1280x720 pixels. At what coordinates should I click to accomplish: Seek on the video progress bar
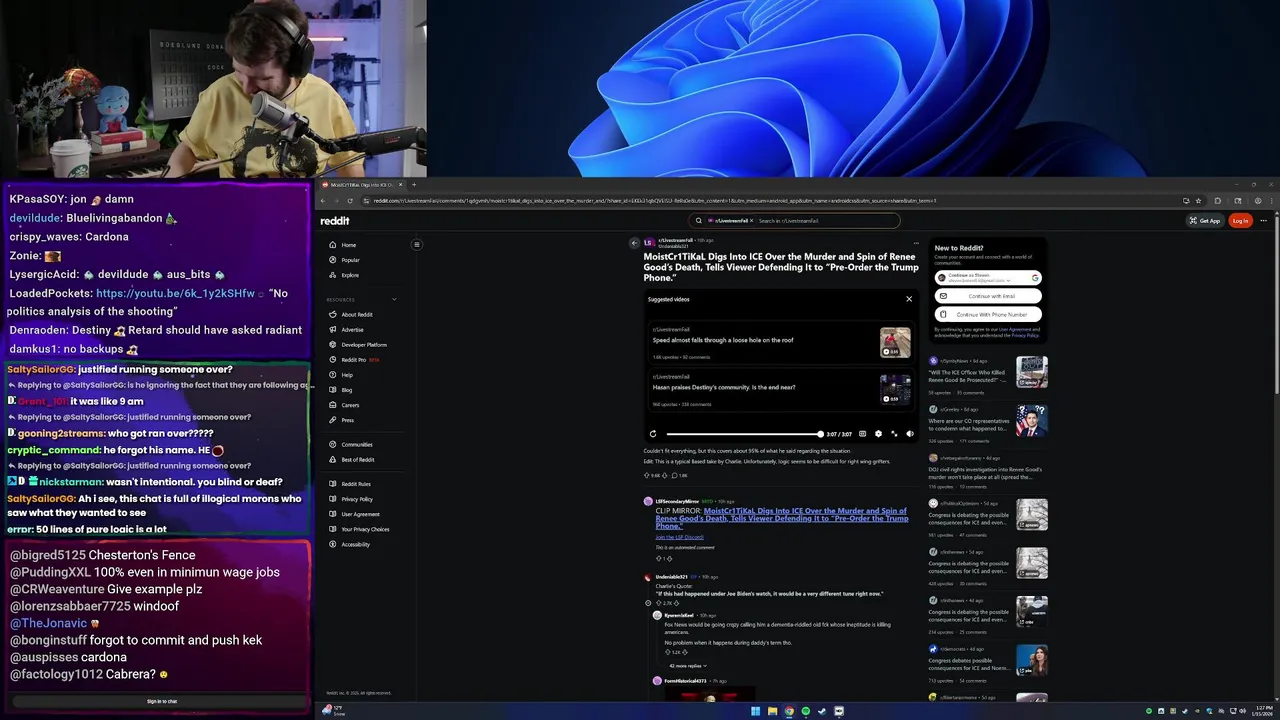(x=743, y=434)
